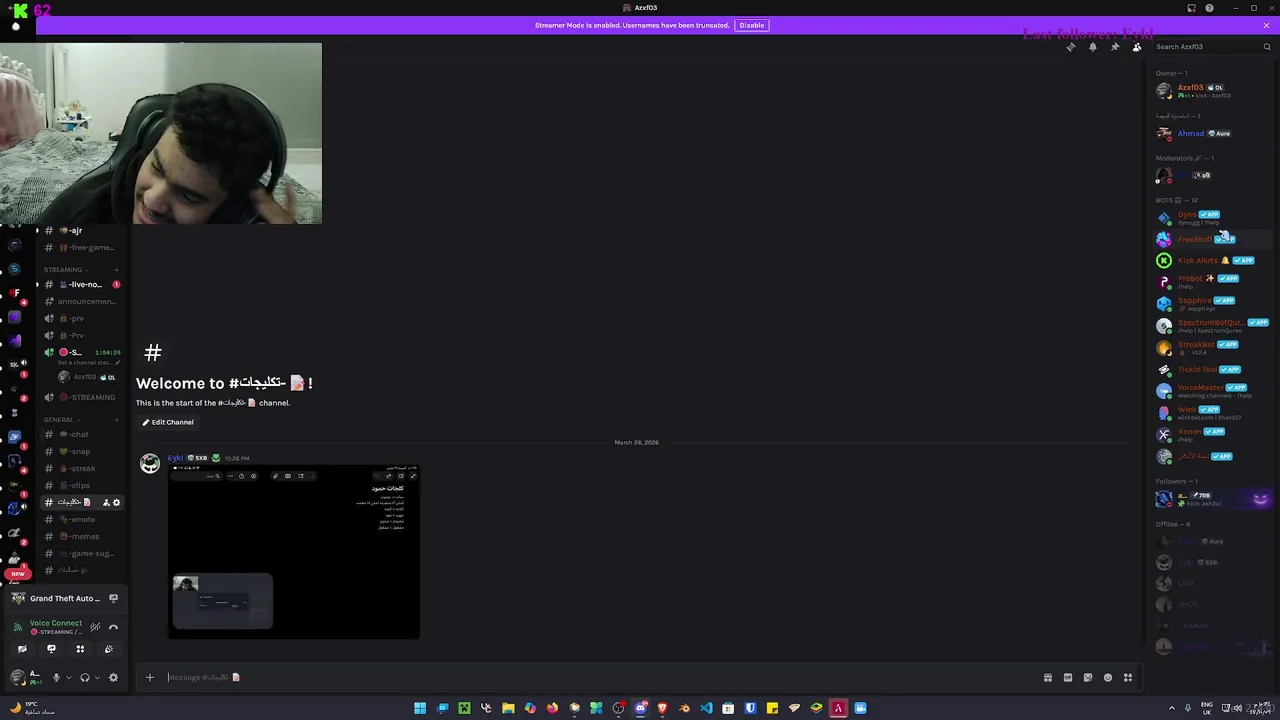1280x720 pixels.
Task: Open the apps launcher icon in message bar
Action: tap(1128, 677)
